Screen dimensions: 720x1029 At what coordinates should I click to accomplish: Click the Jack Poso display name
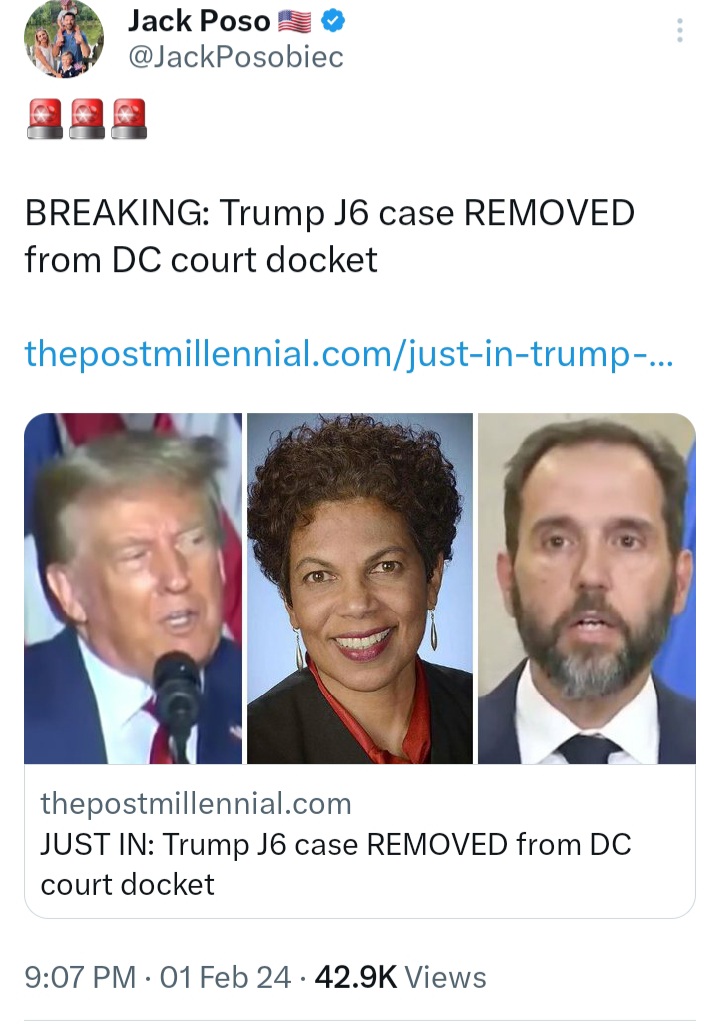(x=199, y=22)
